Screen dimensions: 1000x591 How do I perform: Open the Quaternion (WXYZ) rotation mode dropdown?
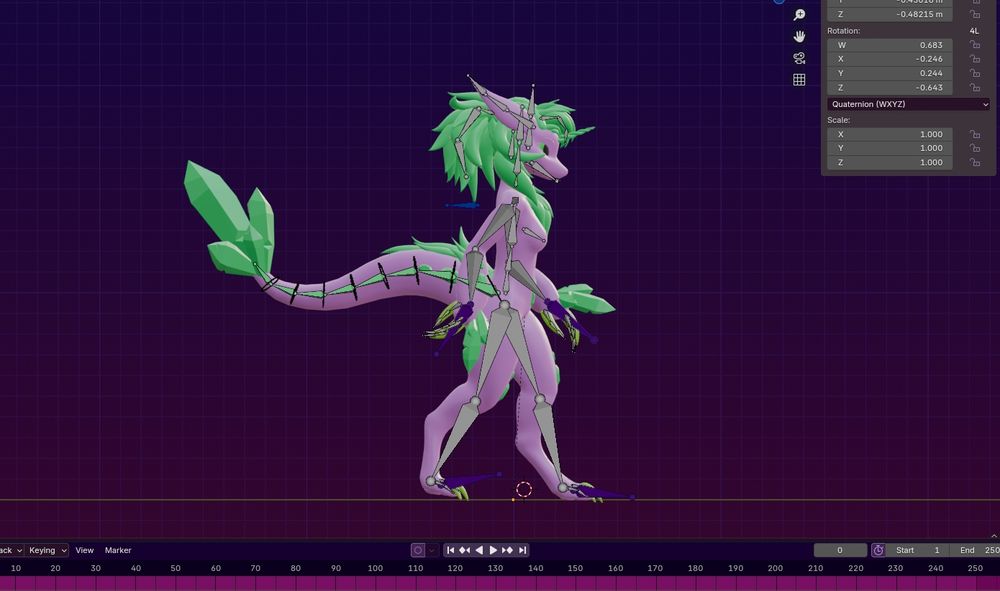point(908,104)
